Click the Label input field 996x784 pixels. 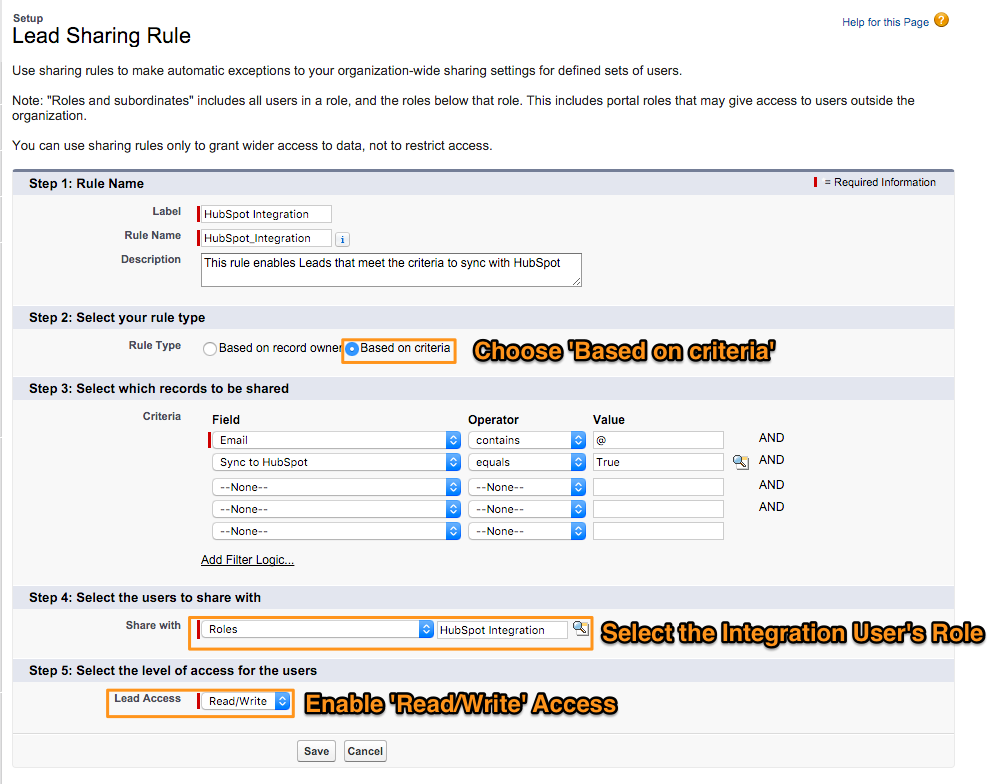pos(266,214)
